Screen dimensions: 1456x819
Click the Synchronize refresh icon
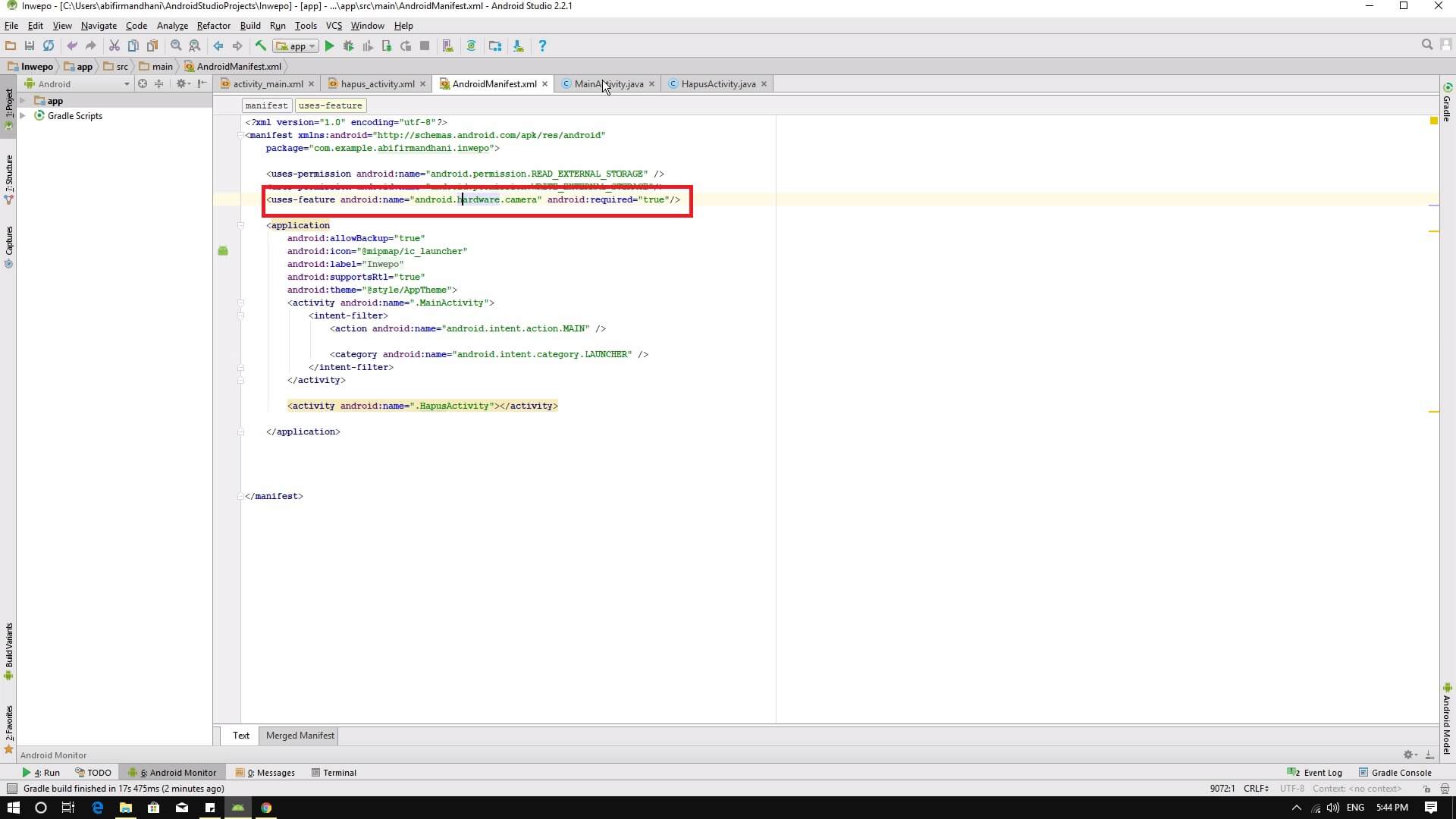coord(49,46)
